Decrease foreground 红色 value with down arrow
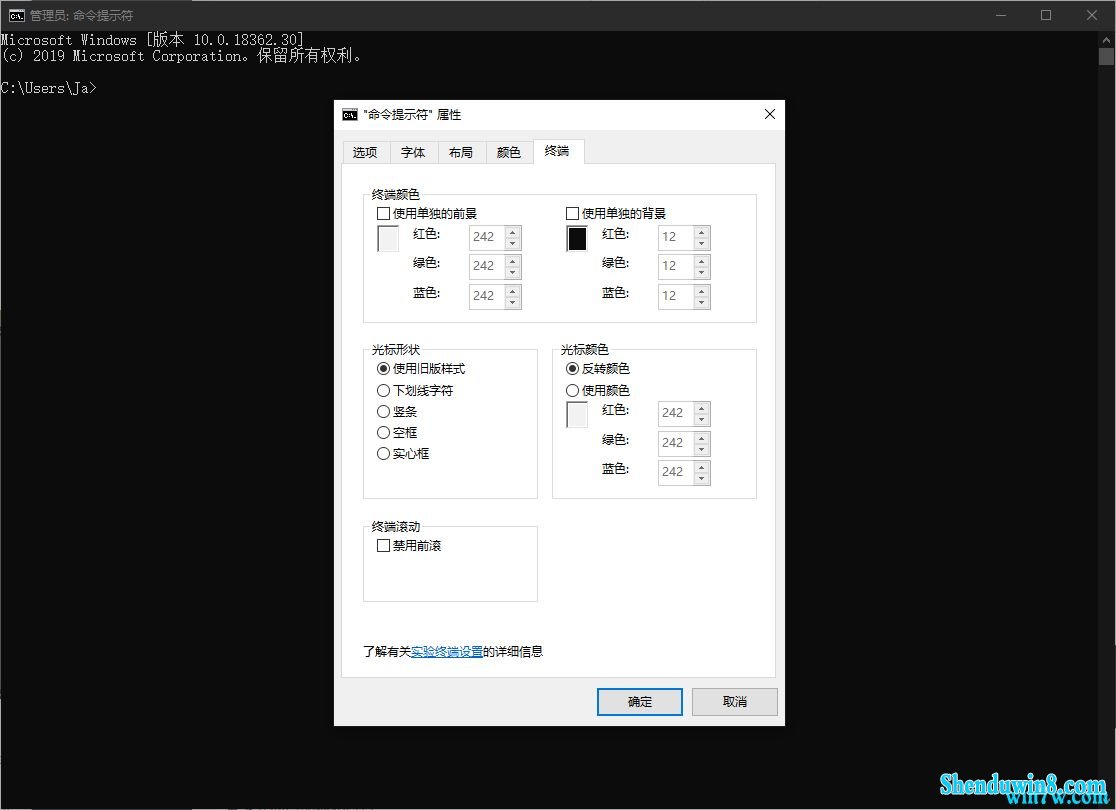1116x810 pixels. point(512,243)
